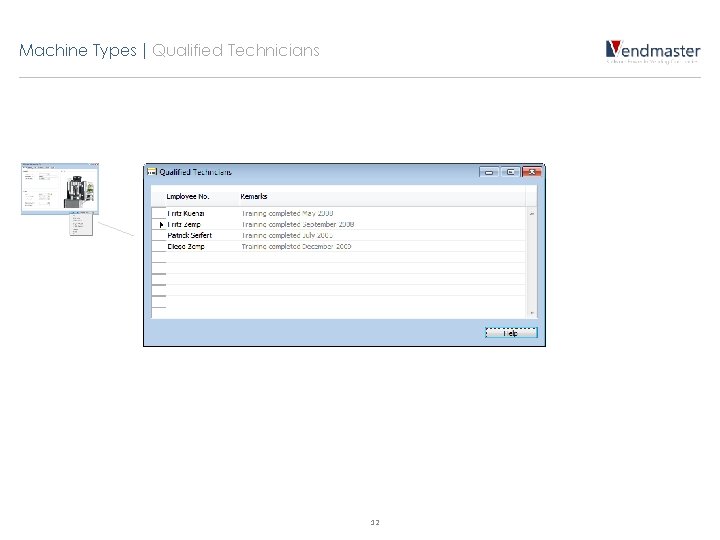The image size is (720, 540).
Task: Click remark 'Training completed July'
Action: coord(287,236)
